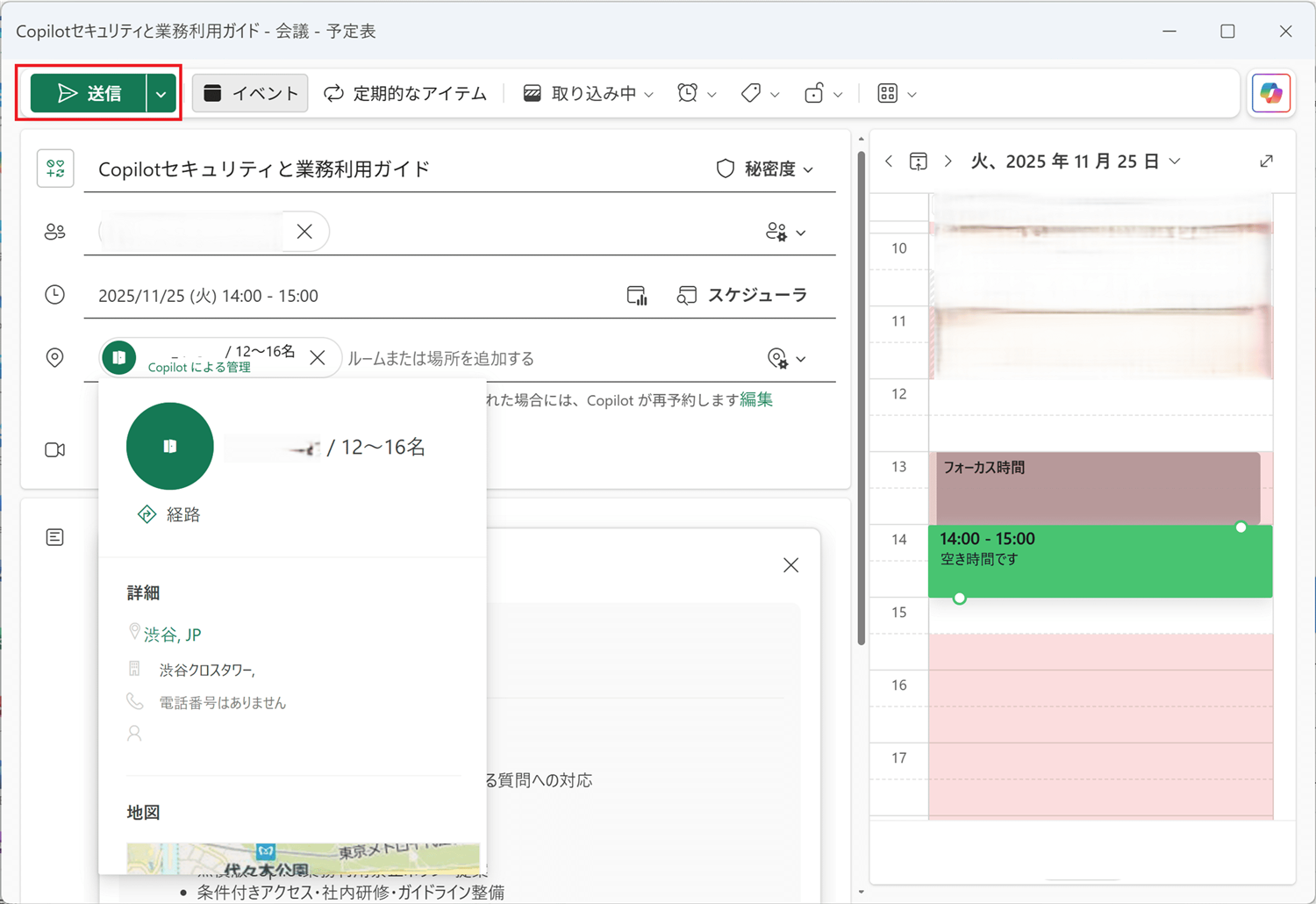
Task: Remove the attendee with the X
Action: (x=304, y=232)
